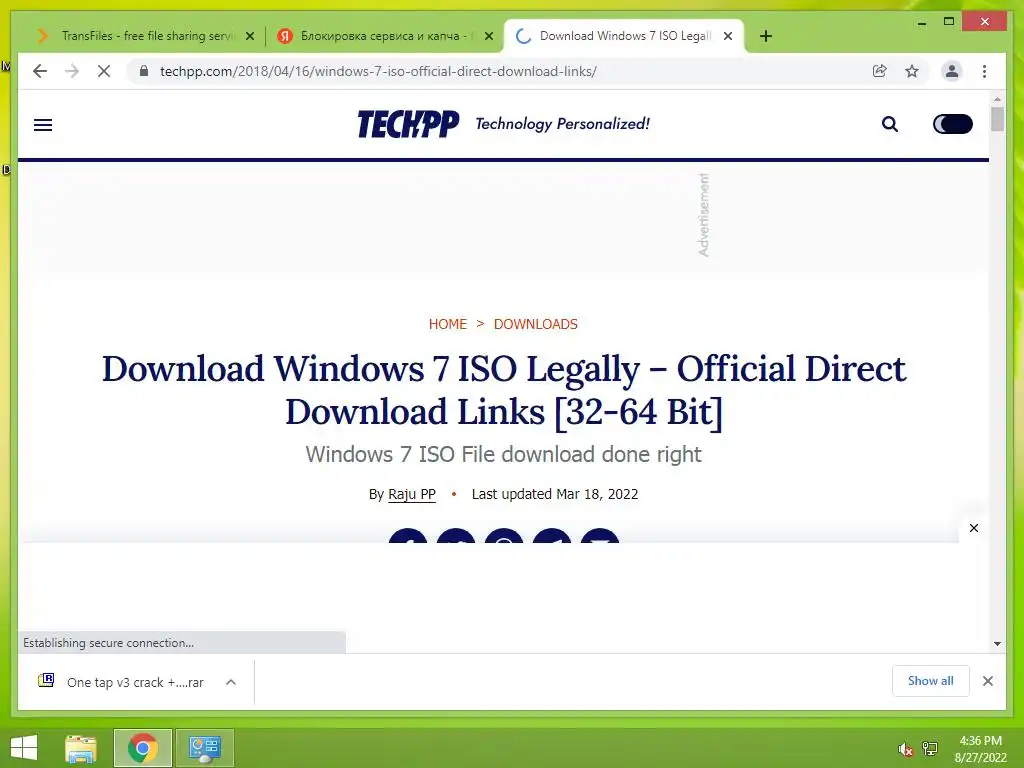Open the Control Panel taskbar icon
The width and height of the screenshot is (1024, 768).
point(204,748)
